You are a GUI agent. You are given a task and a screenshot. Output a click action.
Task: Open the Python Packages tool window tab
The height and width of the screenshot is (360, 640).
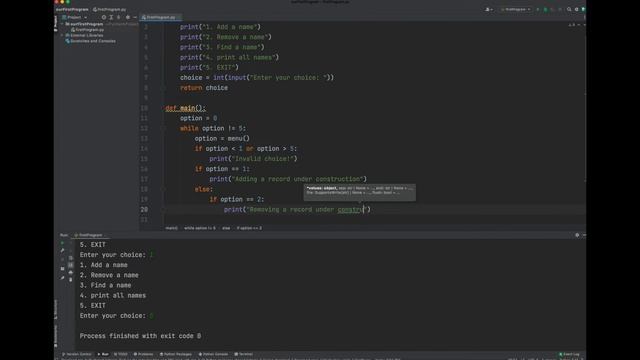pos(176,354)
